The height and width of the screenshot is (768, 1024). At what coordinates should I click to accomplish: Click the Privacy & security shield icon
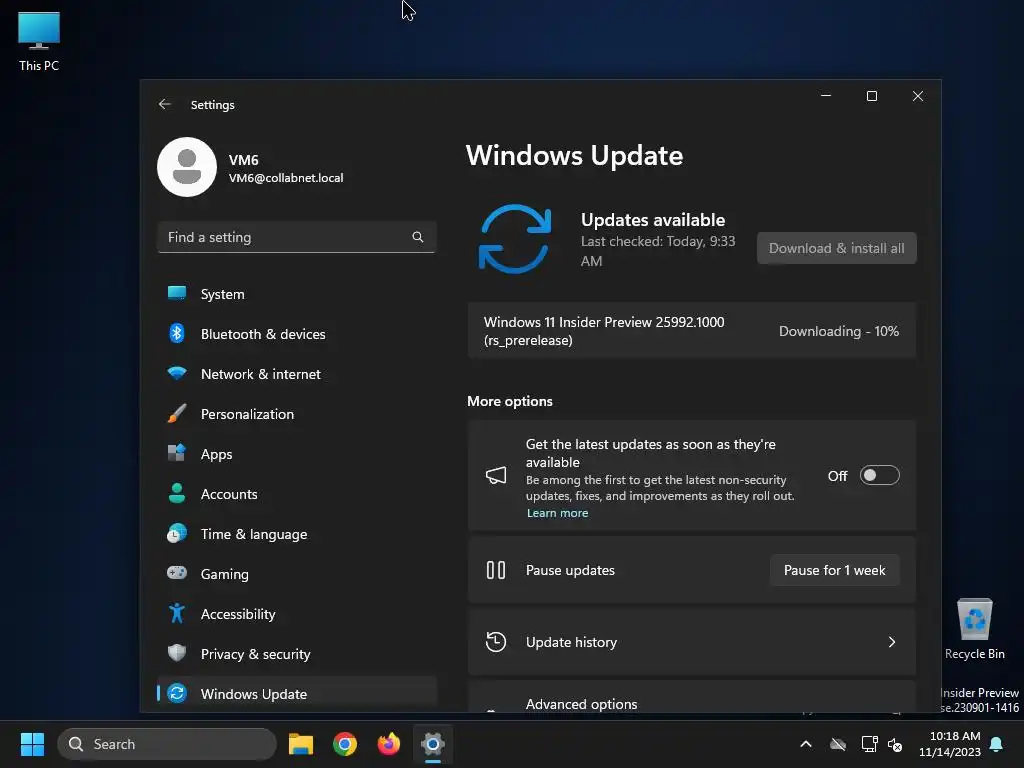click(x=176, y=653)
